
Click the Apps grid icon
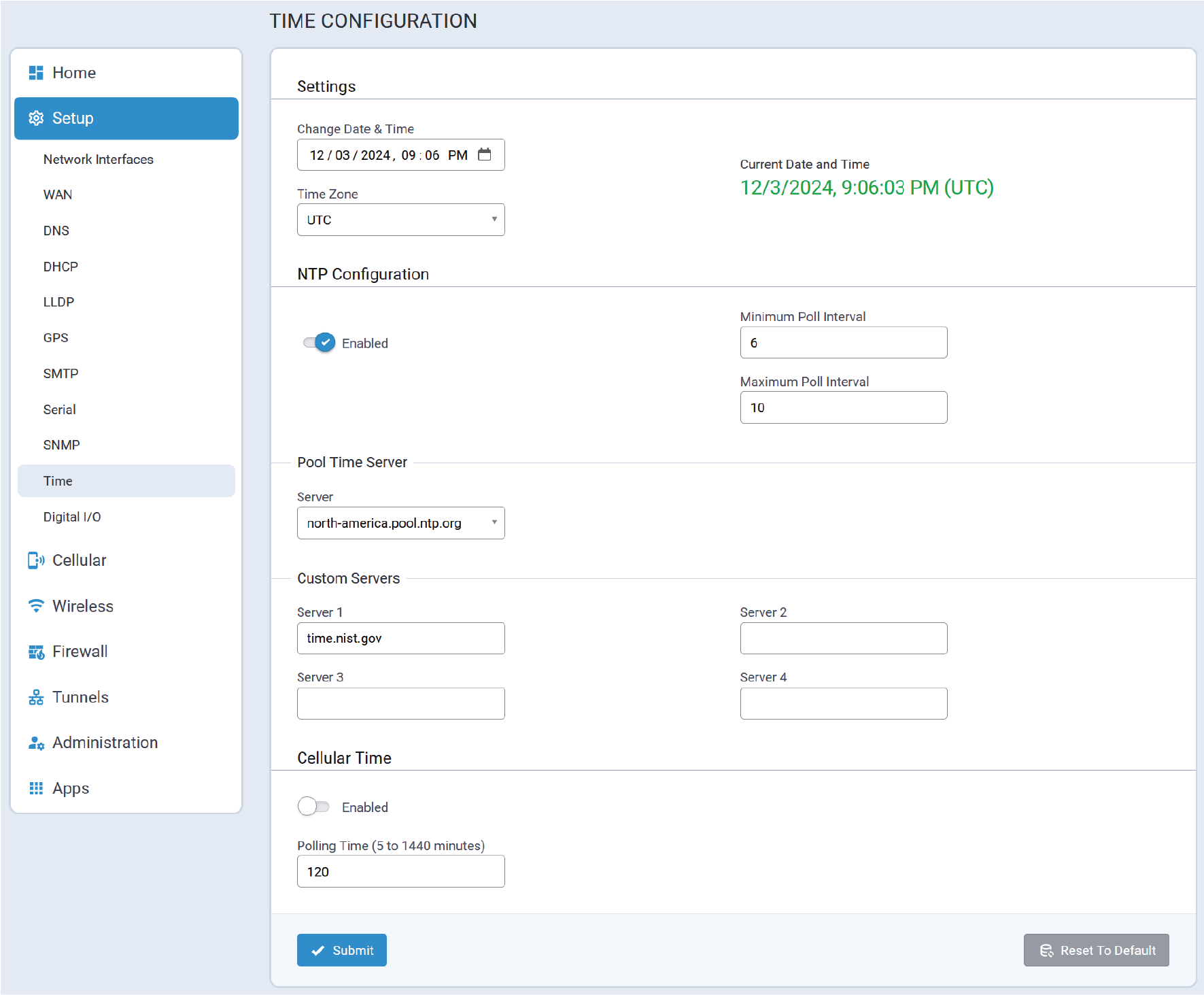36,788
